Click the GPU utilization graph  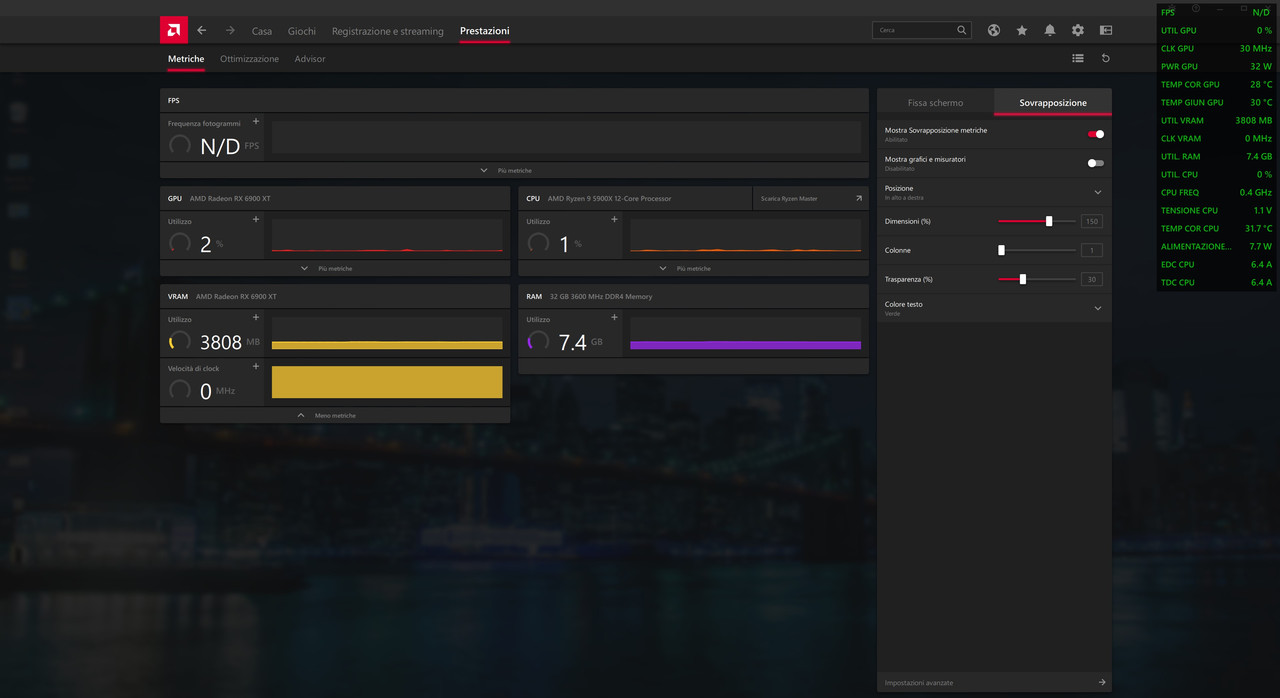pyautogui.click(x=387, y=235)
